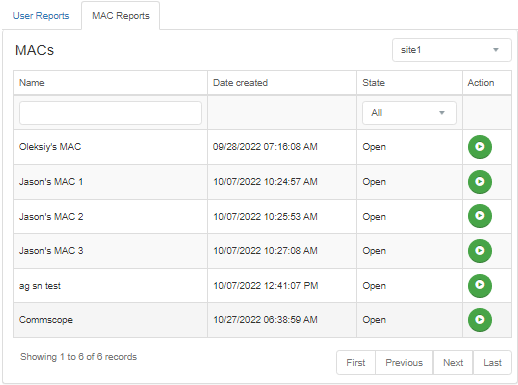Click the green play icon for Commscope
Viewport: 518px width, 385px height.
tap(480, 320)
